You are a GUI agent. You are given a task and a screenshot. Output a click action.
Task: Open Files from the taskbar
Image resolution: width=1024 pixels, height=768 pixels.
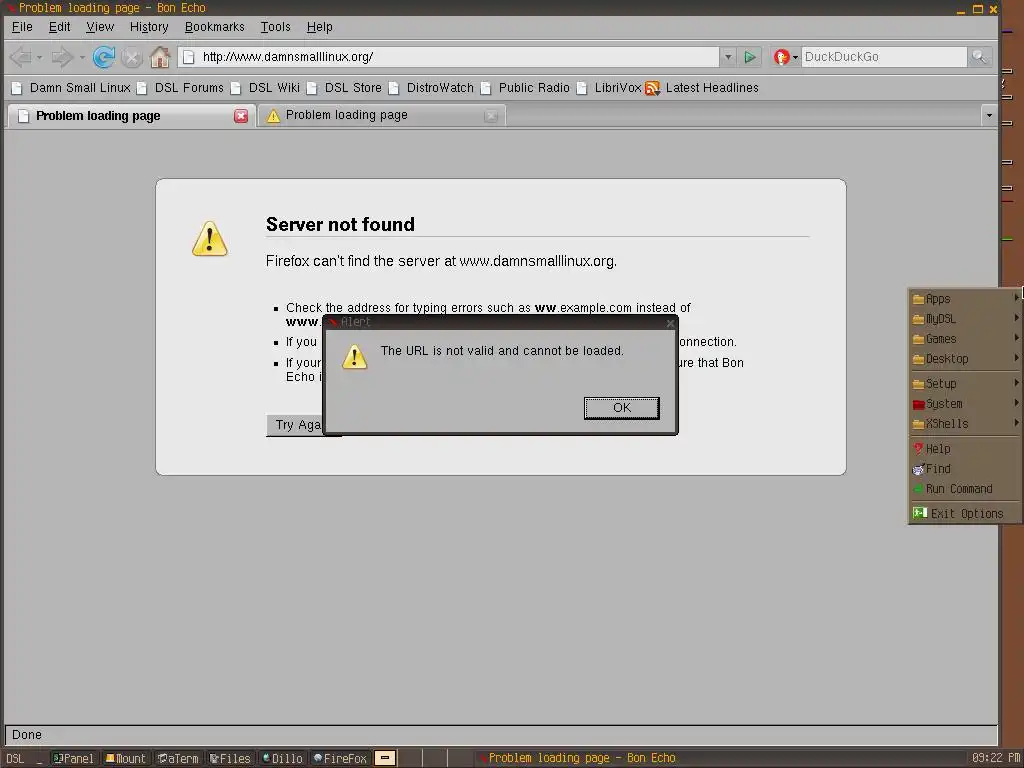(x=230, y=758)
